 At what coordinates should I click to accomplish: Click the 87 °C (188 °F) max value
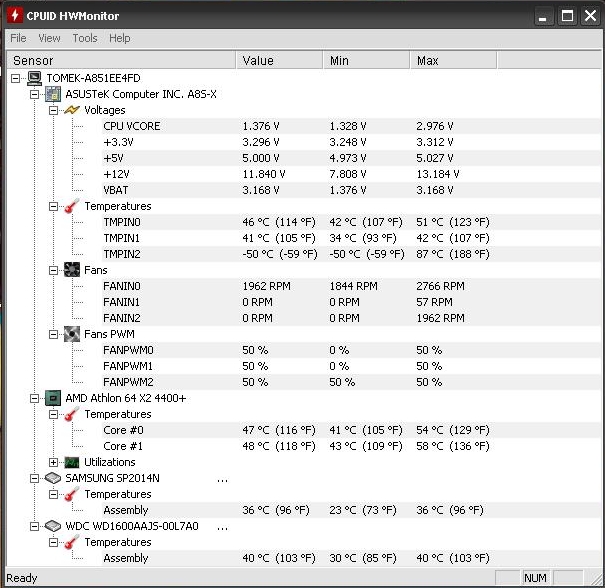(x=453, y=254)
